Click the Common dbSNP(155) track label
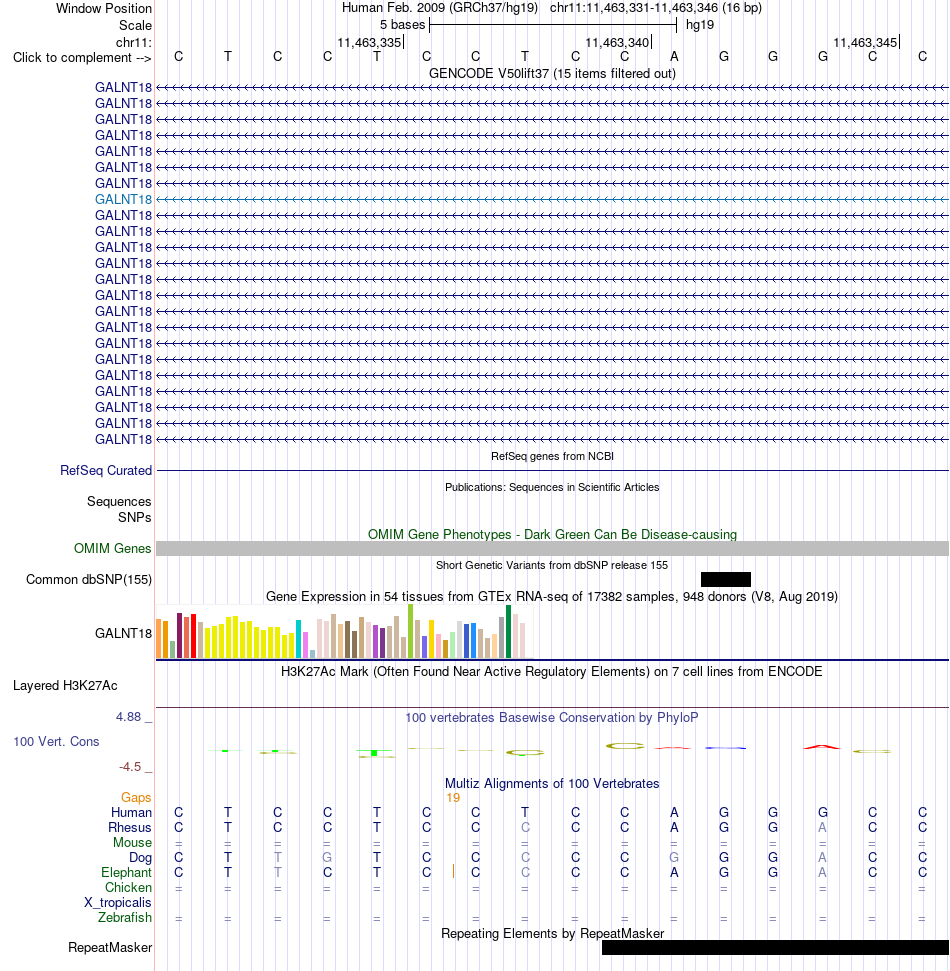 pos(89,580)
